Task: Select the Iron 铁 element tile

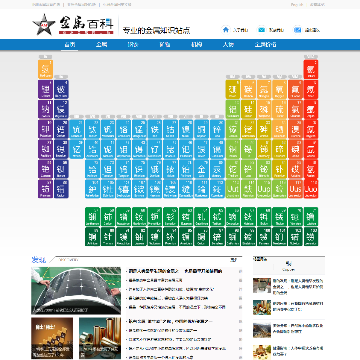Action: [x=155, y=129]
